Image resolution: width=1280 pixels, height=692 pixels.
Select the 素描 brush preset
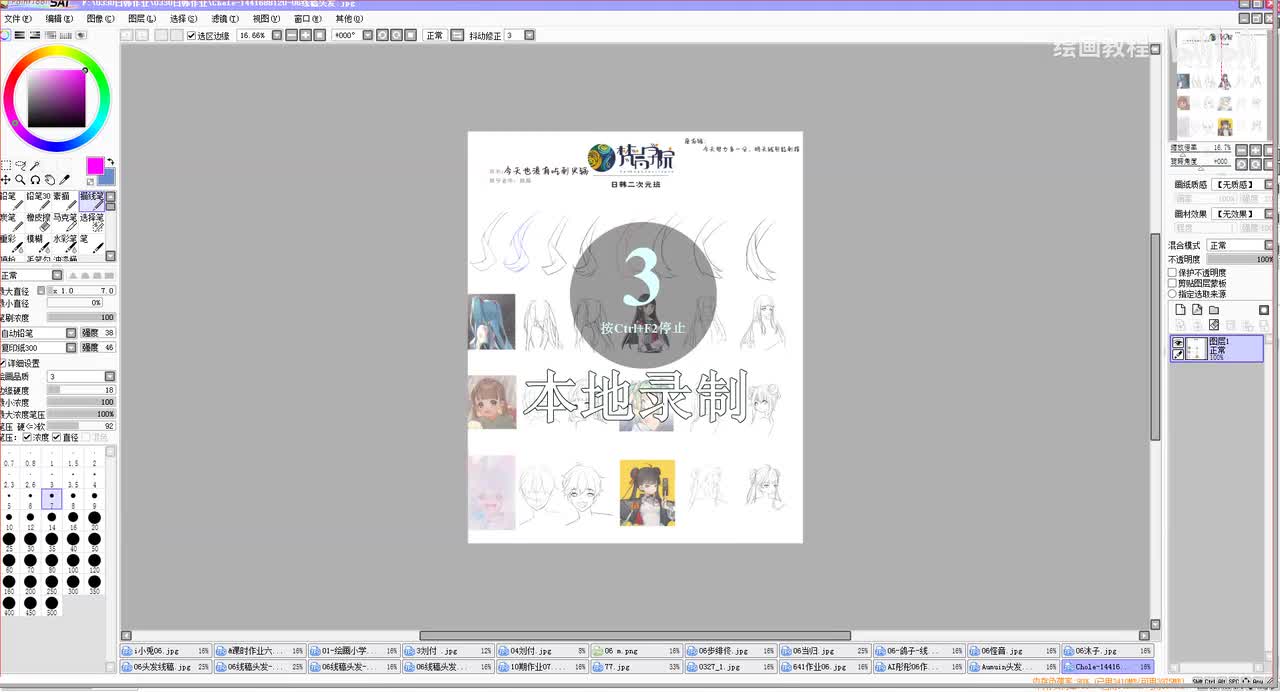click(x=65, y=202)
